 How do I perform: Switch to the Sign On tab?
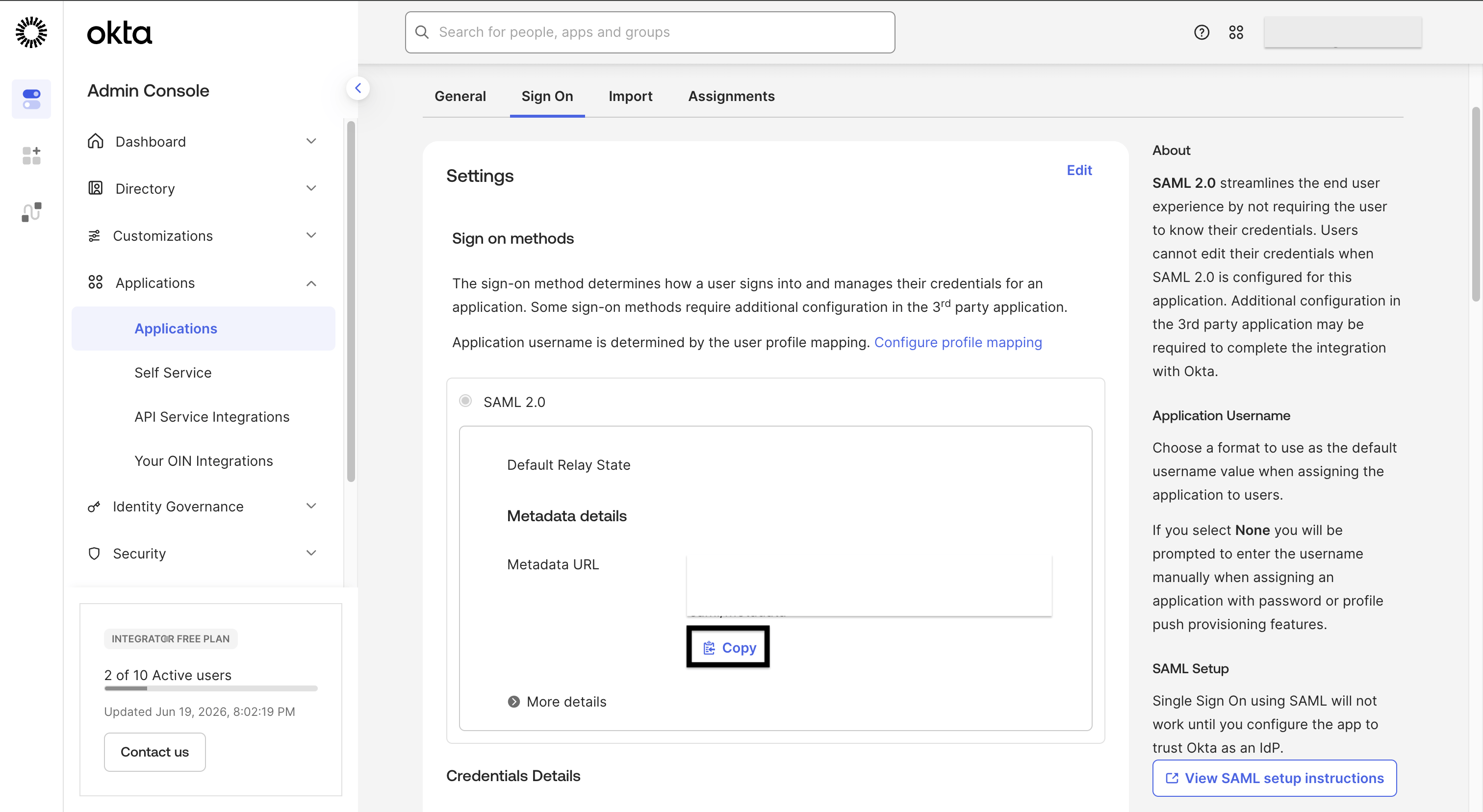(x=547, y=96)
